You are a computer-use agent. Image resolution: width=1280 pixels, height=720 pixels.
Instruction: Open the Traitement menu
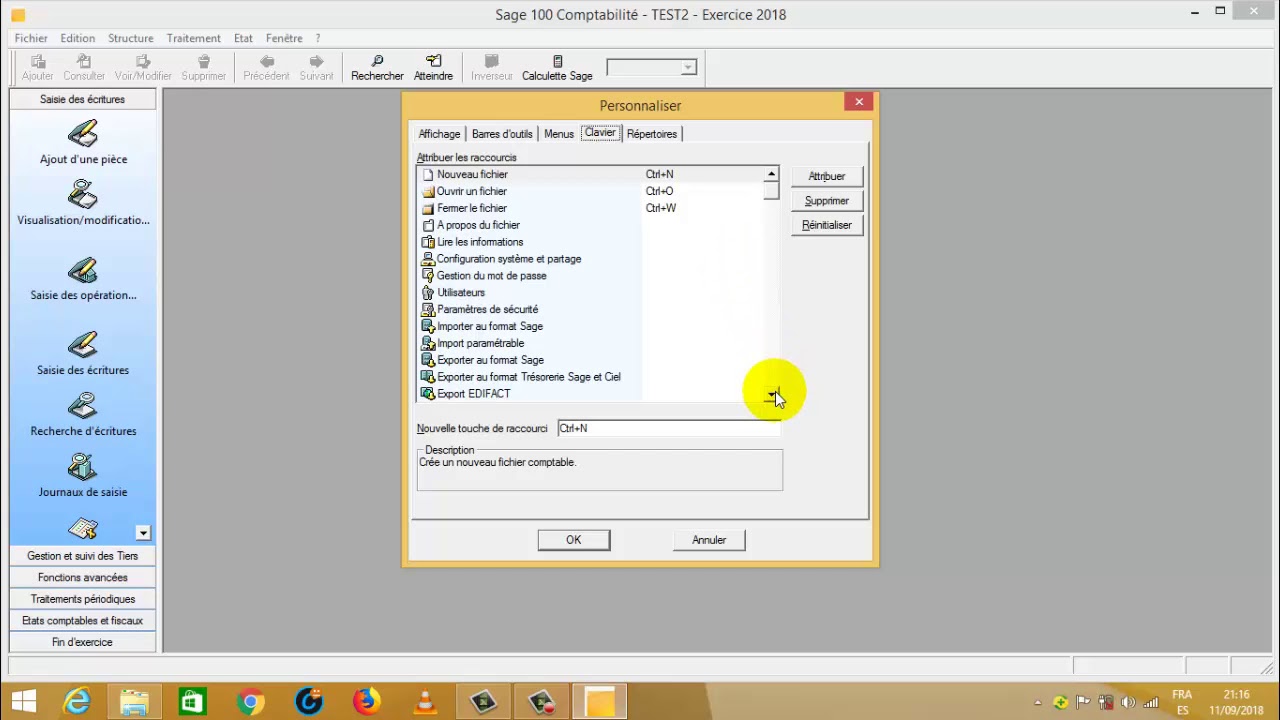coord(194,38)
